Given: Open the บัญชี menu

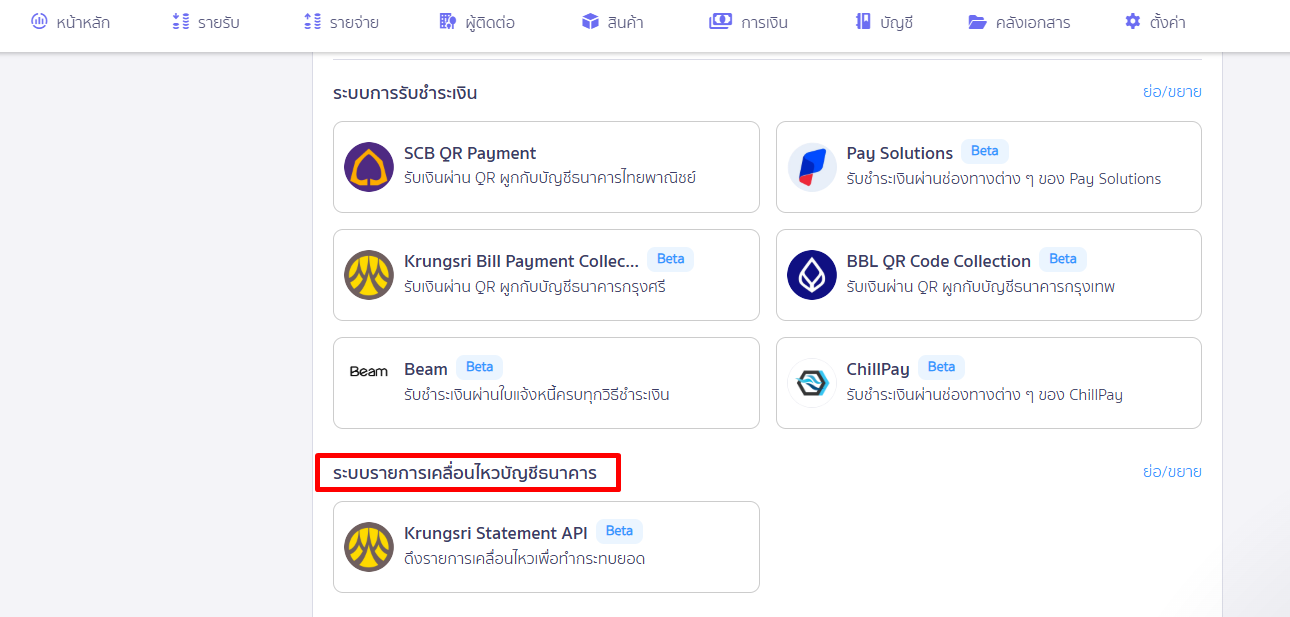Looking at the screenshot, I should tap(884, 22).
